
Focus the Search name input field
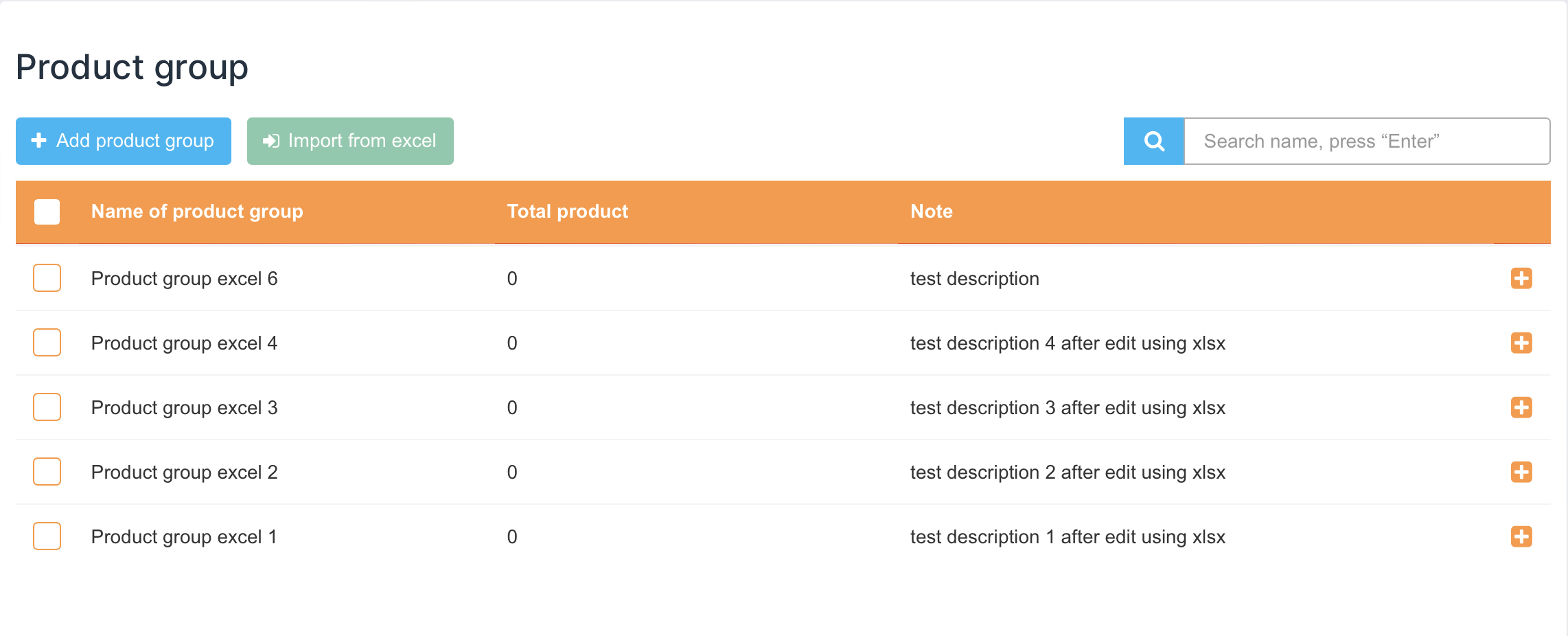click(1366, 141)
